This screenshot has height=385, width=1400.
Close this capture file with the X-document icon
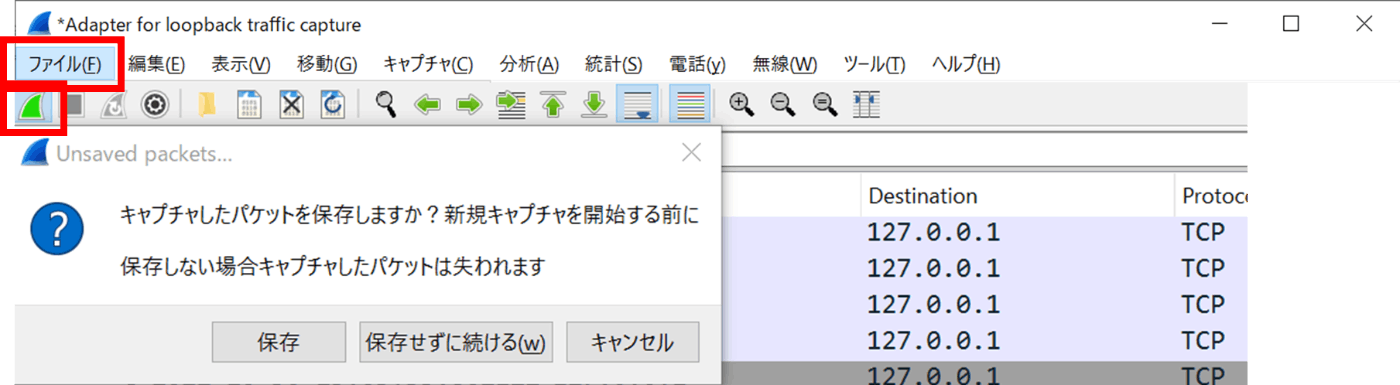point(290,105)
